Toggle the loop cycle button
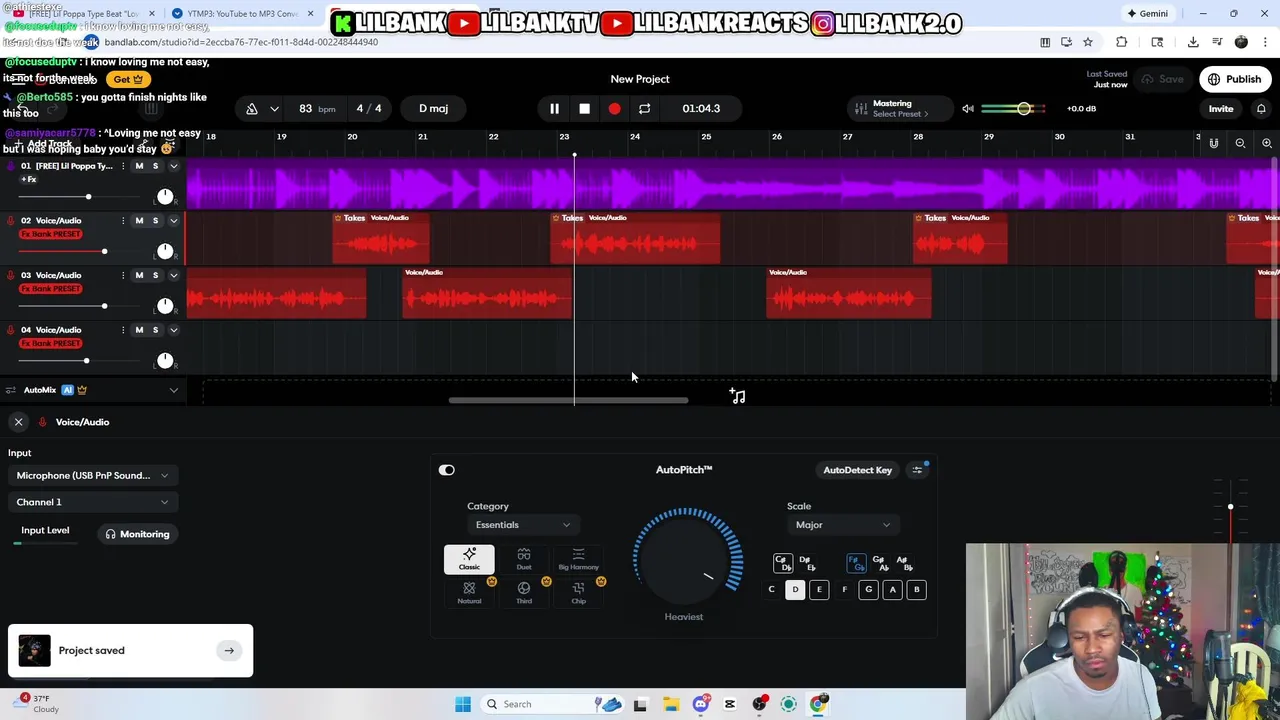 coord(644,108)
